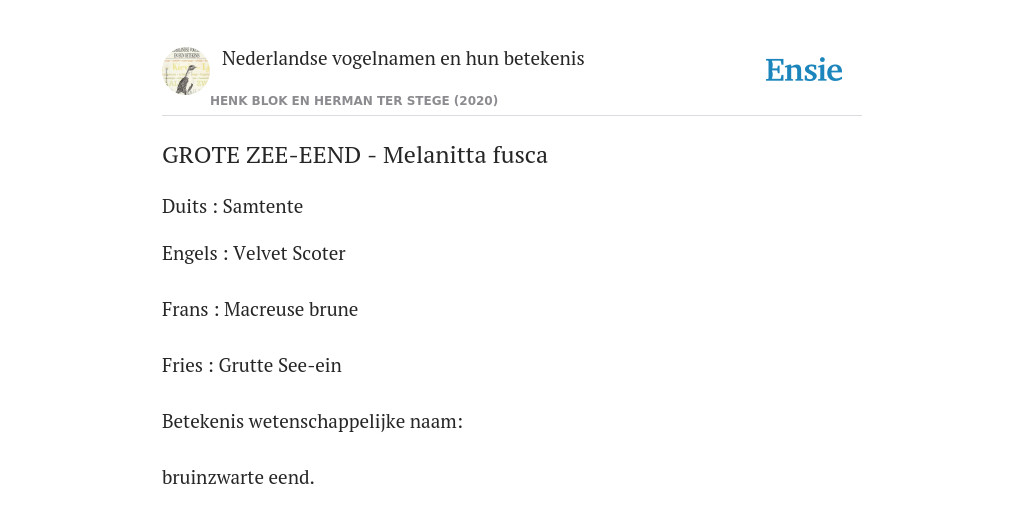Click the text 'bruinzwarte eend.'
1024x512 pixels.
click(238, 477)
